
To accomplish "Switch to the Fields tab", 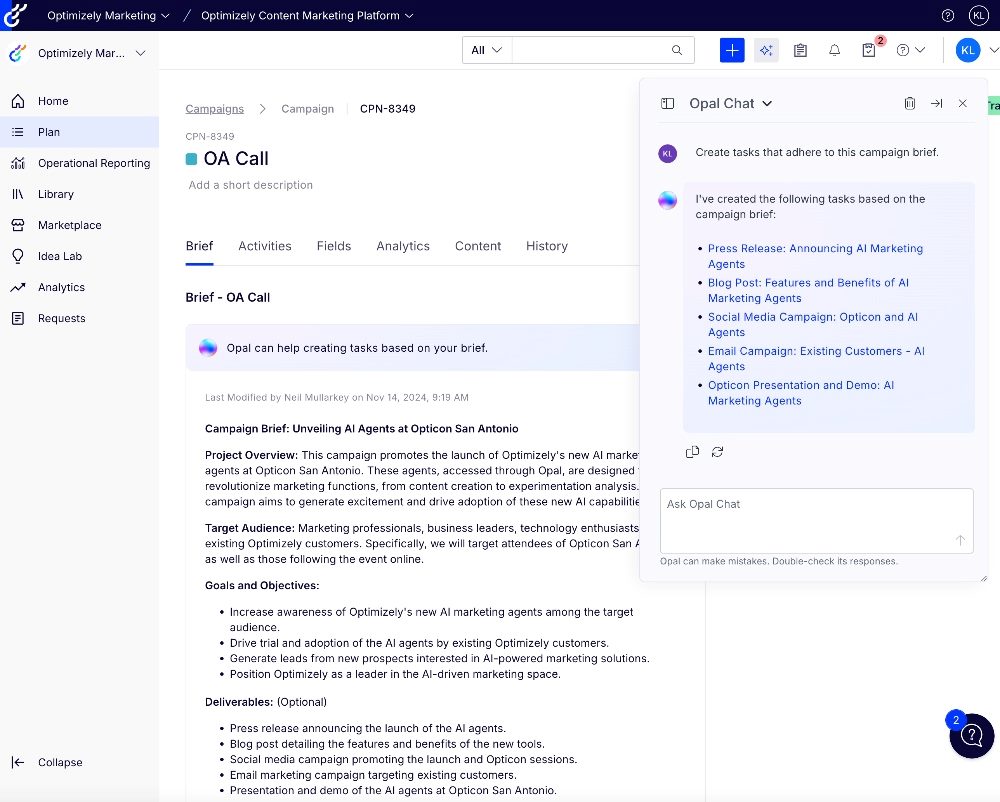I will [334, 246].
